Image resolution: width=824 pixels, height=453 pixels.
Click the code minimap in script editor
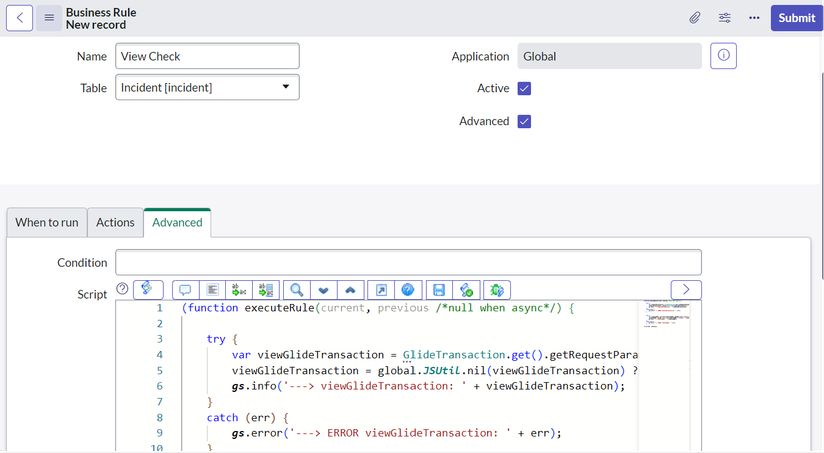(x=667, y=314)
